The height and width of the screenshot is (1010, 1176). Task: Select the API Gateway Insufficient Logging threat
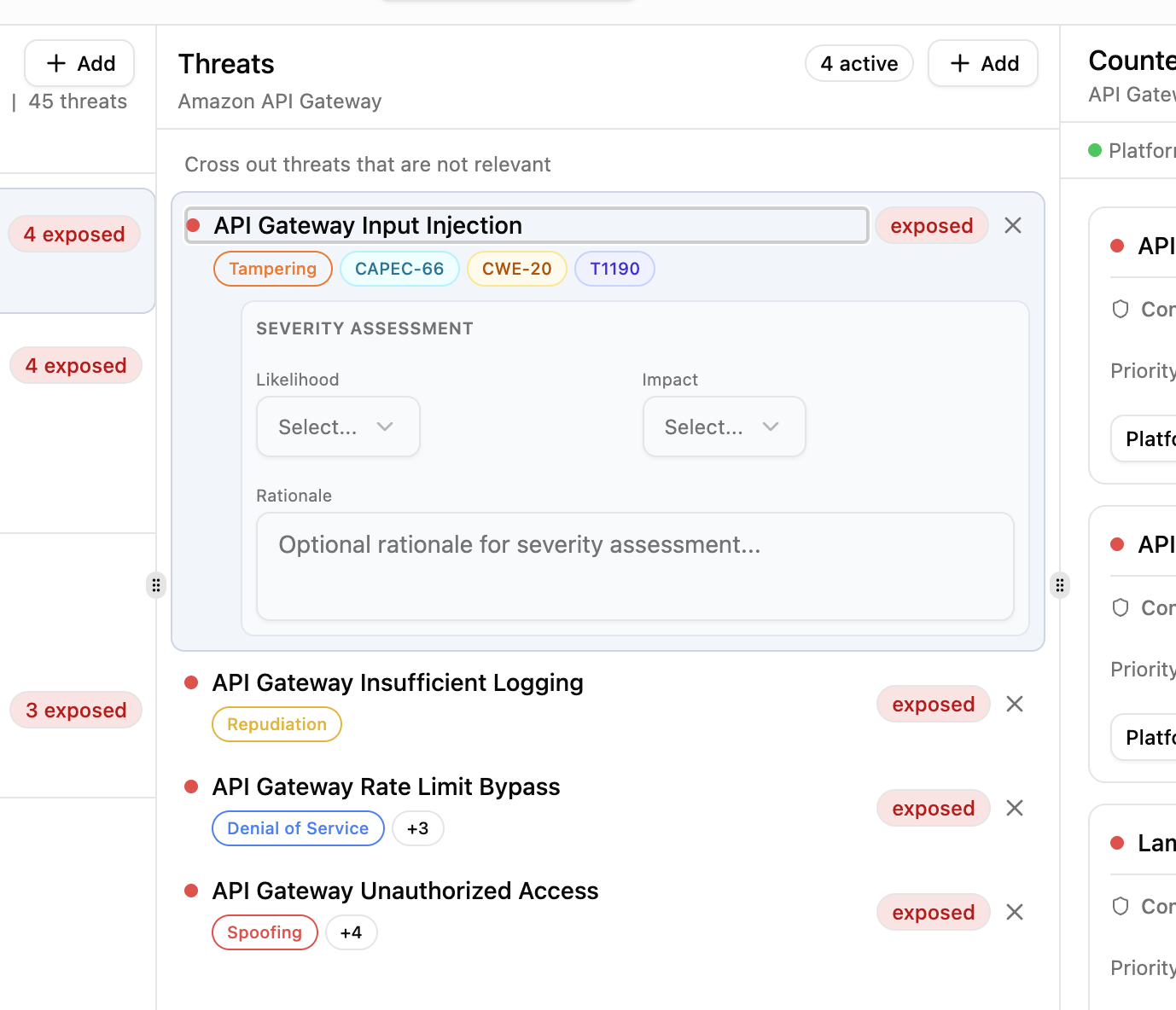tap(398, 682)
